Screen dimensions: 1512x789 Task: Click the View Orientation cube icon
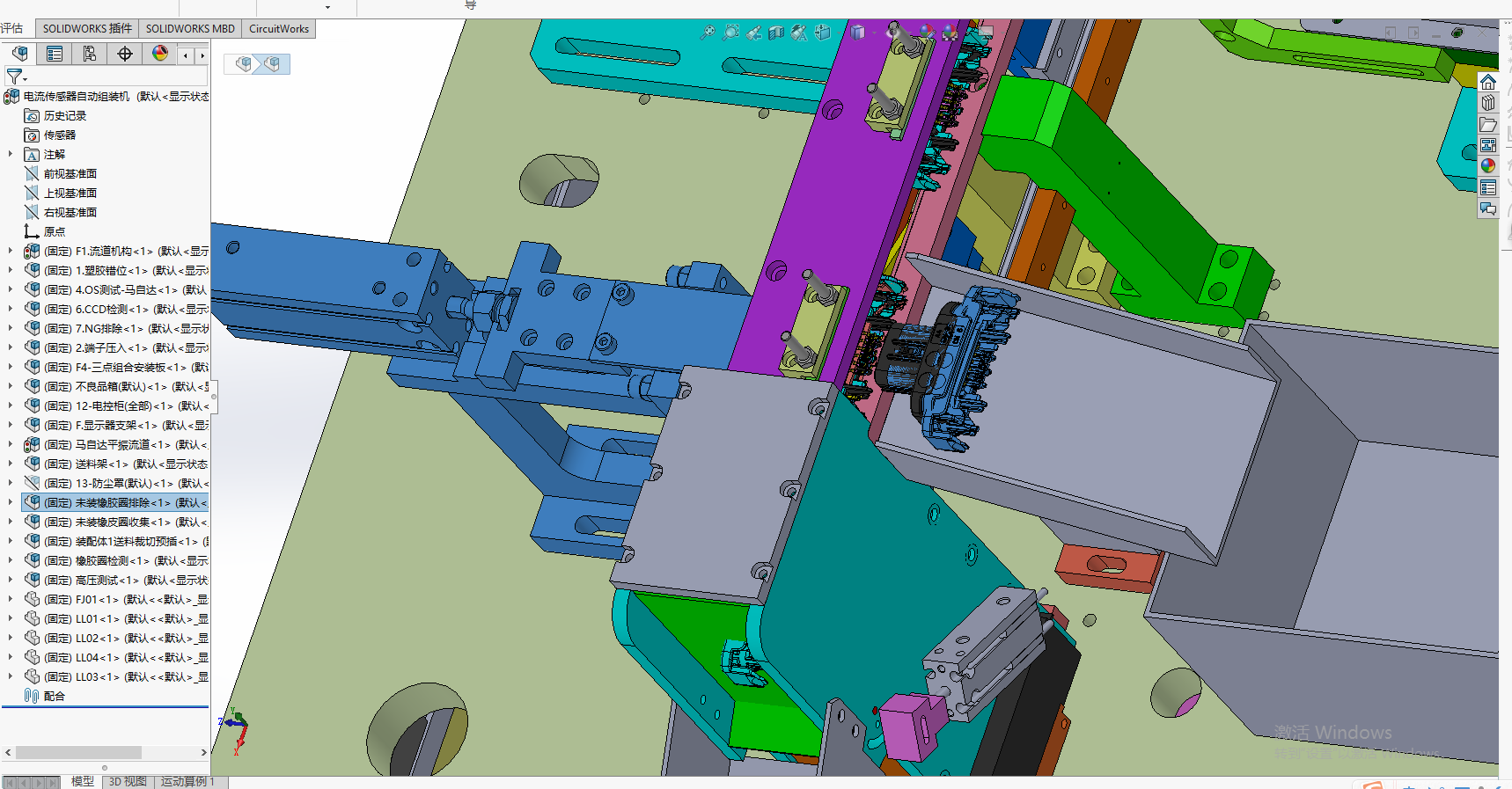click(x=823, y=33)
